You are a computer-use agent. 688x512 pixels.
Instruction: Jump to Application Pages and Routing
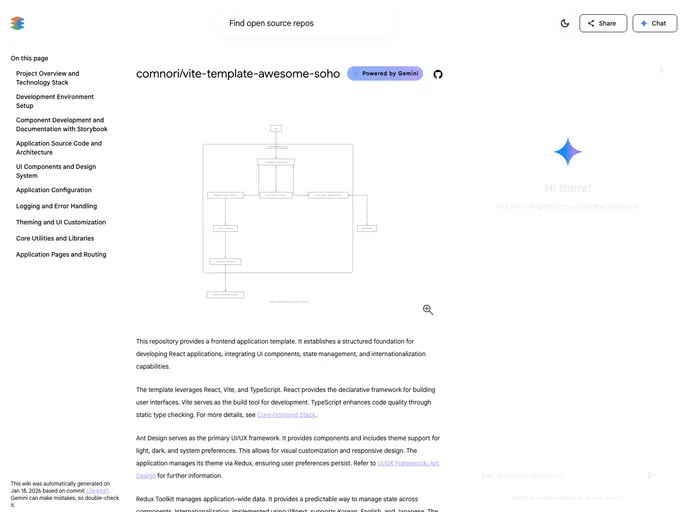click(x=60, y=254)
